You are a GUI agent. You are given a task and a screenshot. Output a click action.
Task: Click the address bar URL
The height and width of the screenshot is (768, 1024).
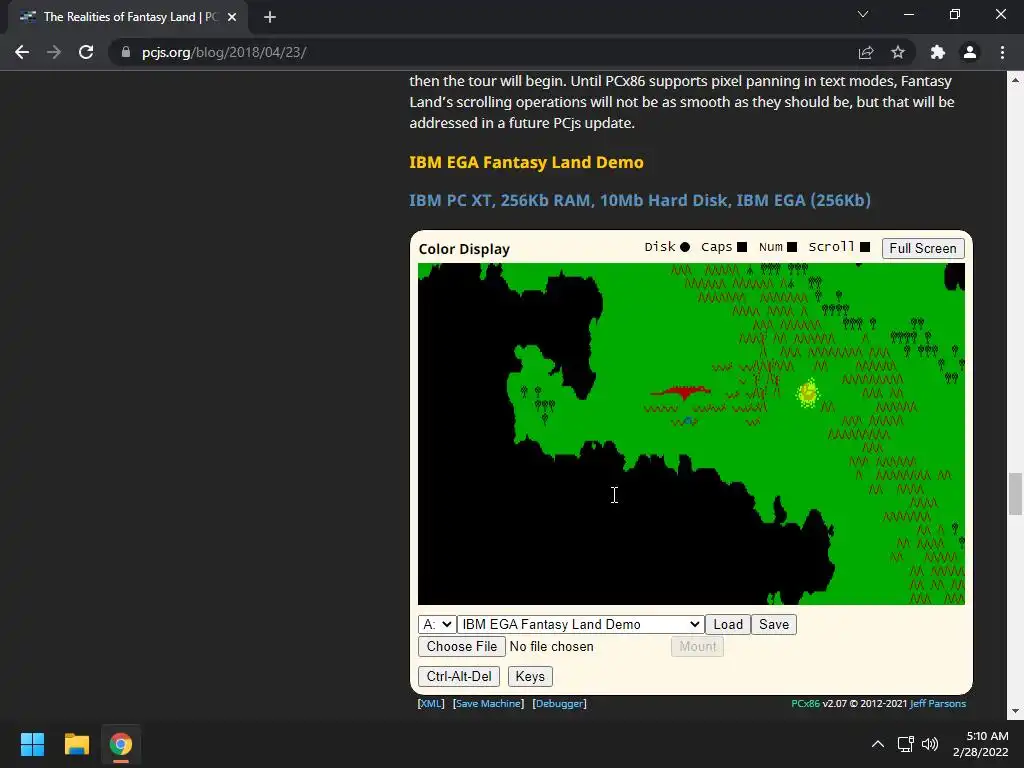click(x=224, y=52)
